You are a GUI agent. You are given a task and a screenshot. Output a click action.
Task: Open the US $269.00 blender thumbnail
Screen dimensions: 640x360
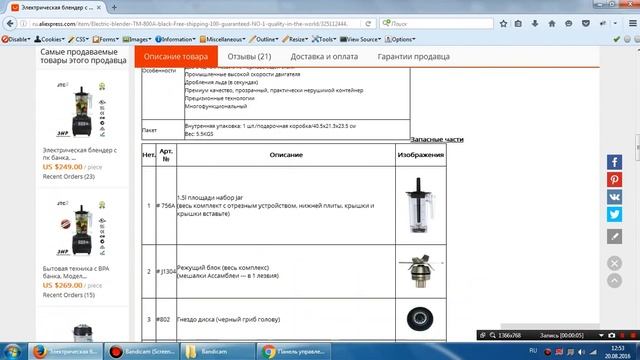(82, 227)
